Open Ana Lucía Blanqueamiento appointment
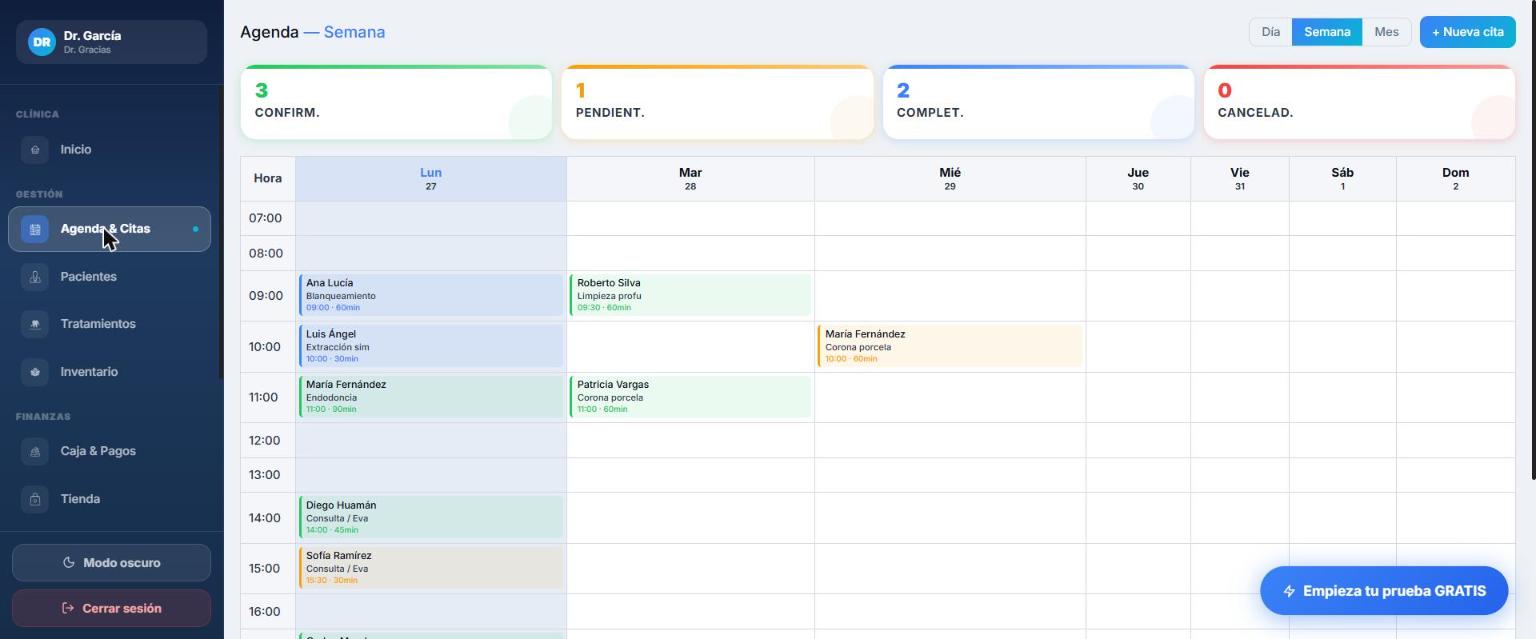Image resolution: width=1536 pixels, height=639 pixels. point(431,295)
